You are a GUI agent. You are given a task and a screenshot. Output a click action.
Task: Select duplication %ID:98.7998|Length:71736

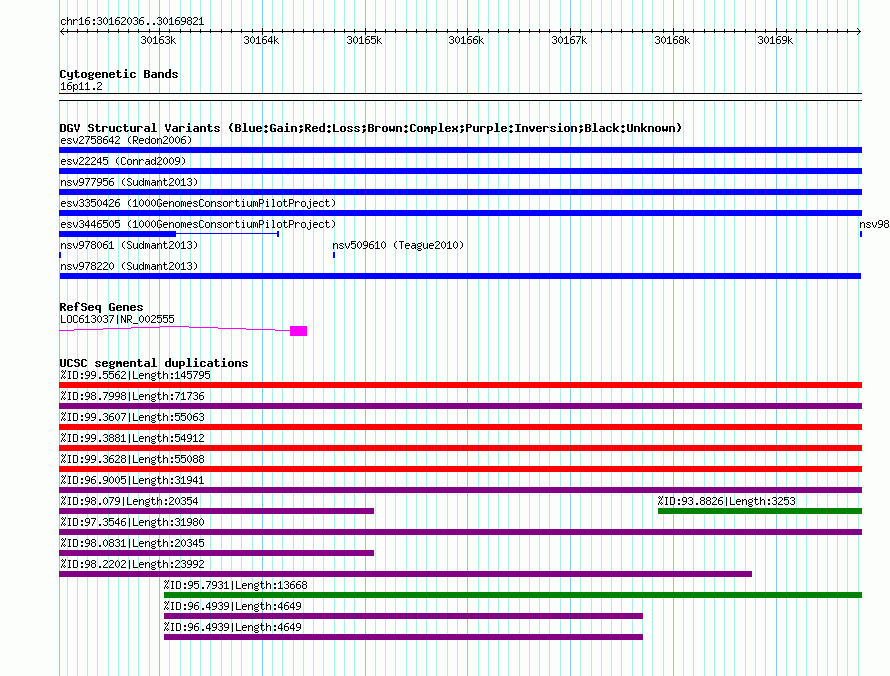132,396
